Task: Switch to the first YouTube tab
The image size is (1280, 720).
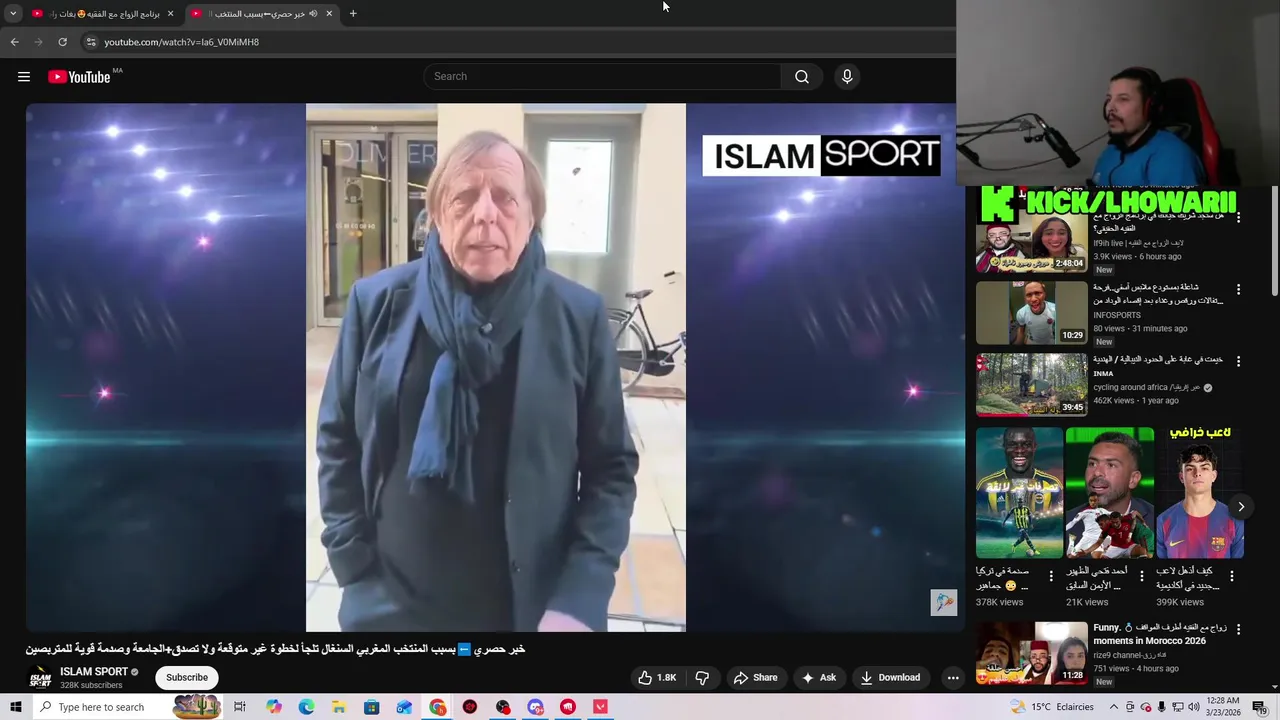Action: 103,14
